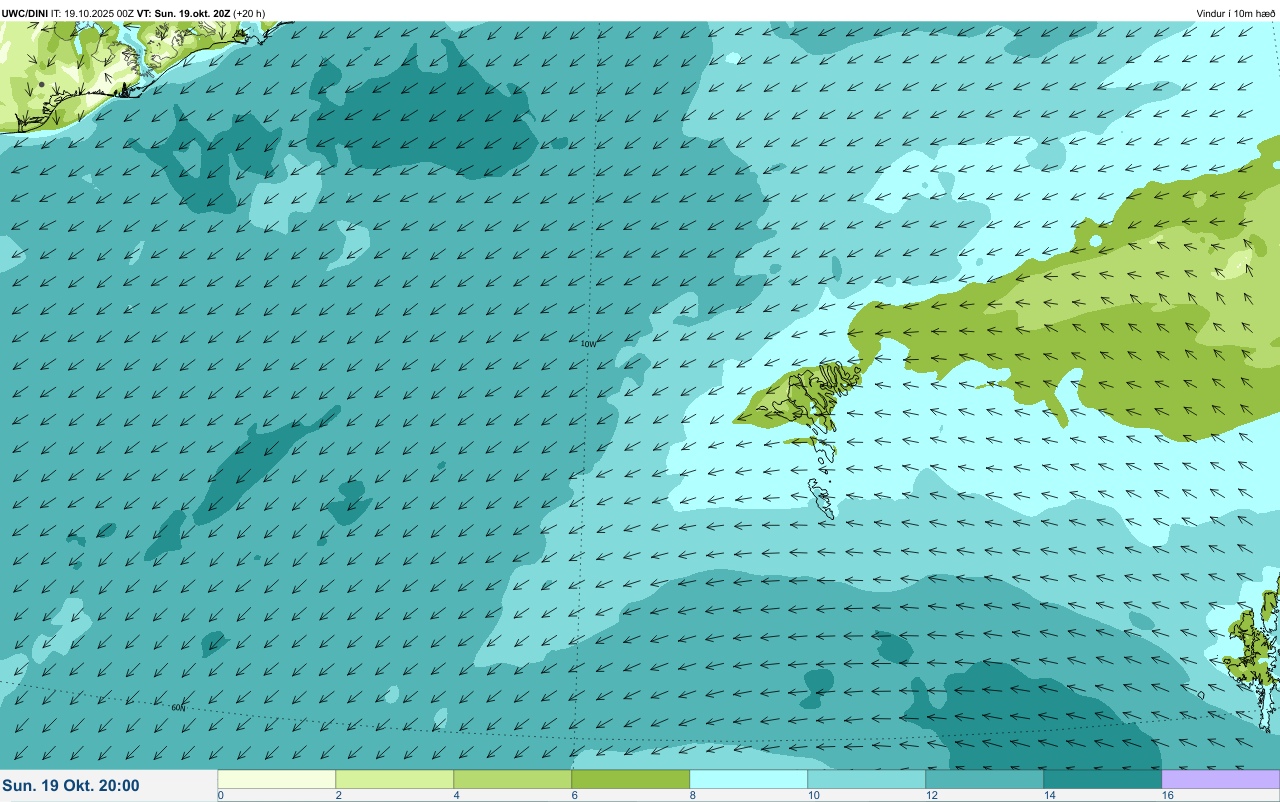Screen dimensions: 1280x802
Task: Click the dark teal 14–16 legend swatch
Action: tap(1103, 779)
